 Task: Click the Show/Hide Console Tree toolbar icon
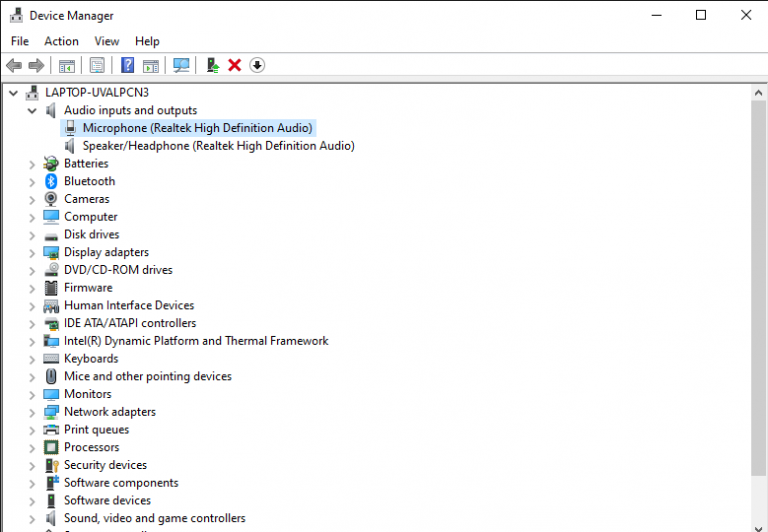point(67,65)
